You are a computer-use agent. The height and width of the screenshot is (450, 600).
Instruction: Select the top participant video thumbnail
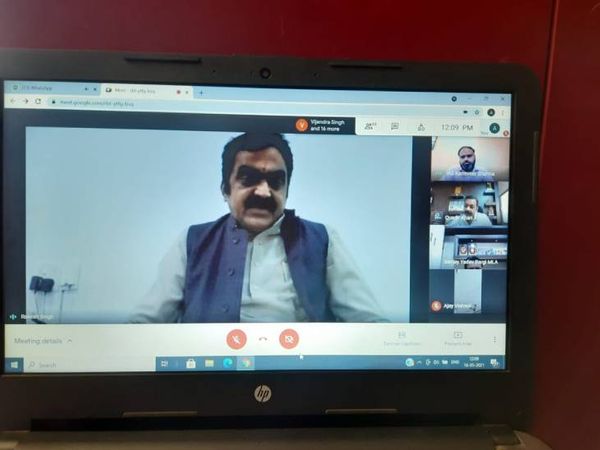click(x=469, y=158)
